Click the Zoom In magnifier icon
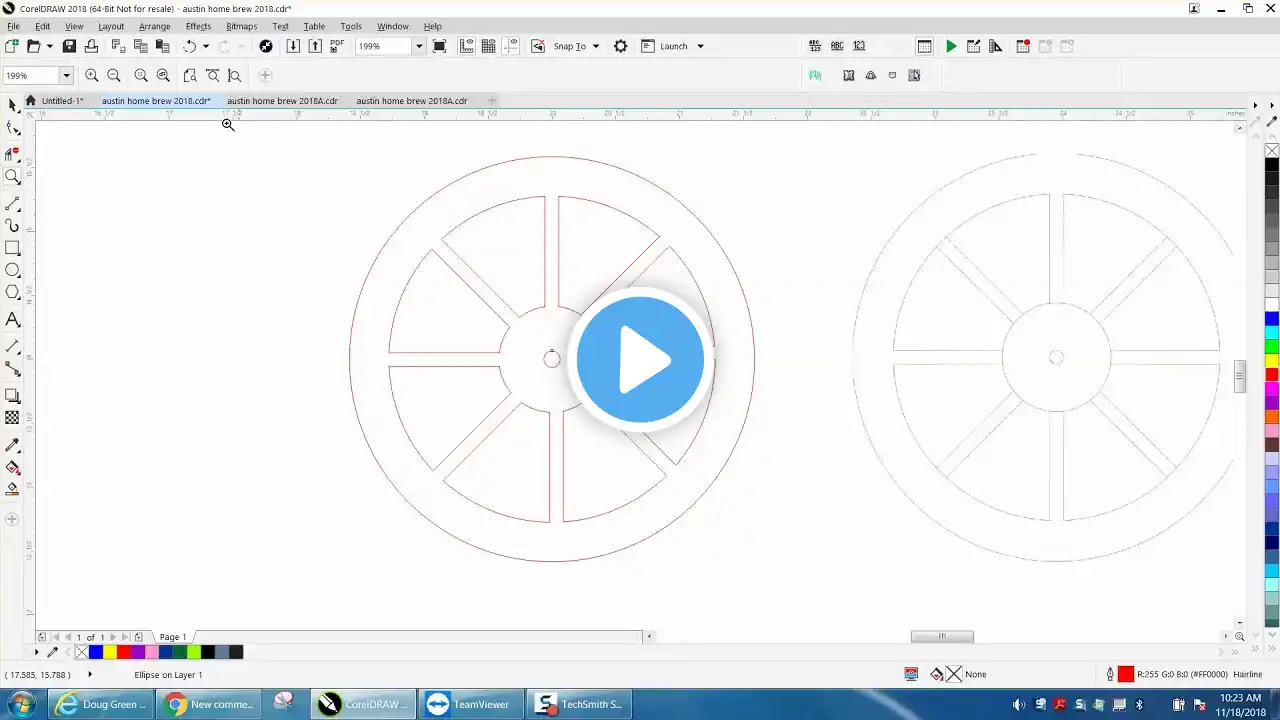This screenshot has height=720, width=1280. click(92, 75)
